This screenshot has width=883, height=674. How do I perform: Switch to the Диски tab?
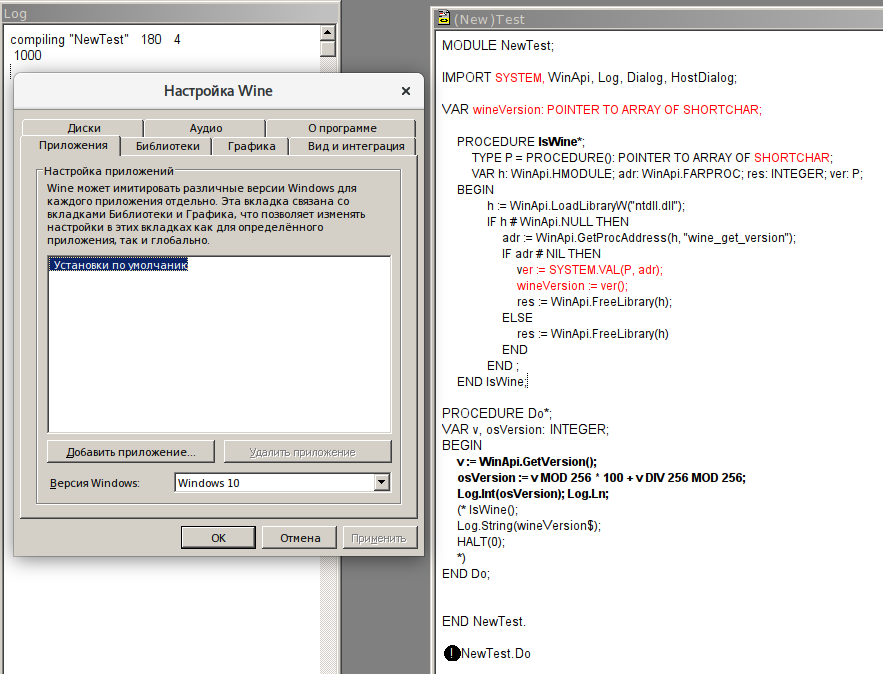pos(84,128)
